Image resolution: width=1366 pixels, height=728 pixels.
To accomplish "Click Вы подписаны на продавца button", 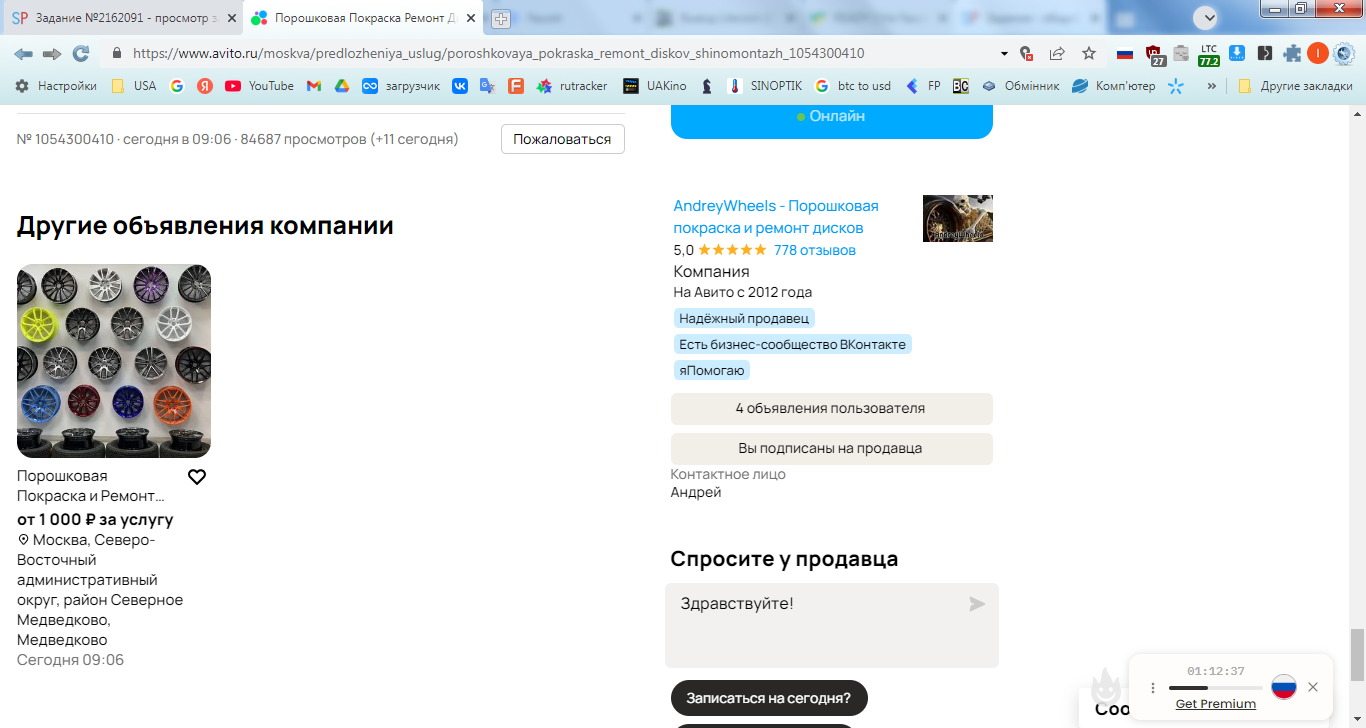I will [831, 449].
